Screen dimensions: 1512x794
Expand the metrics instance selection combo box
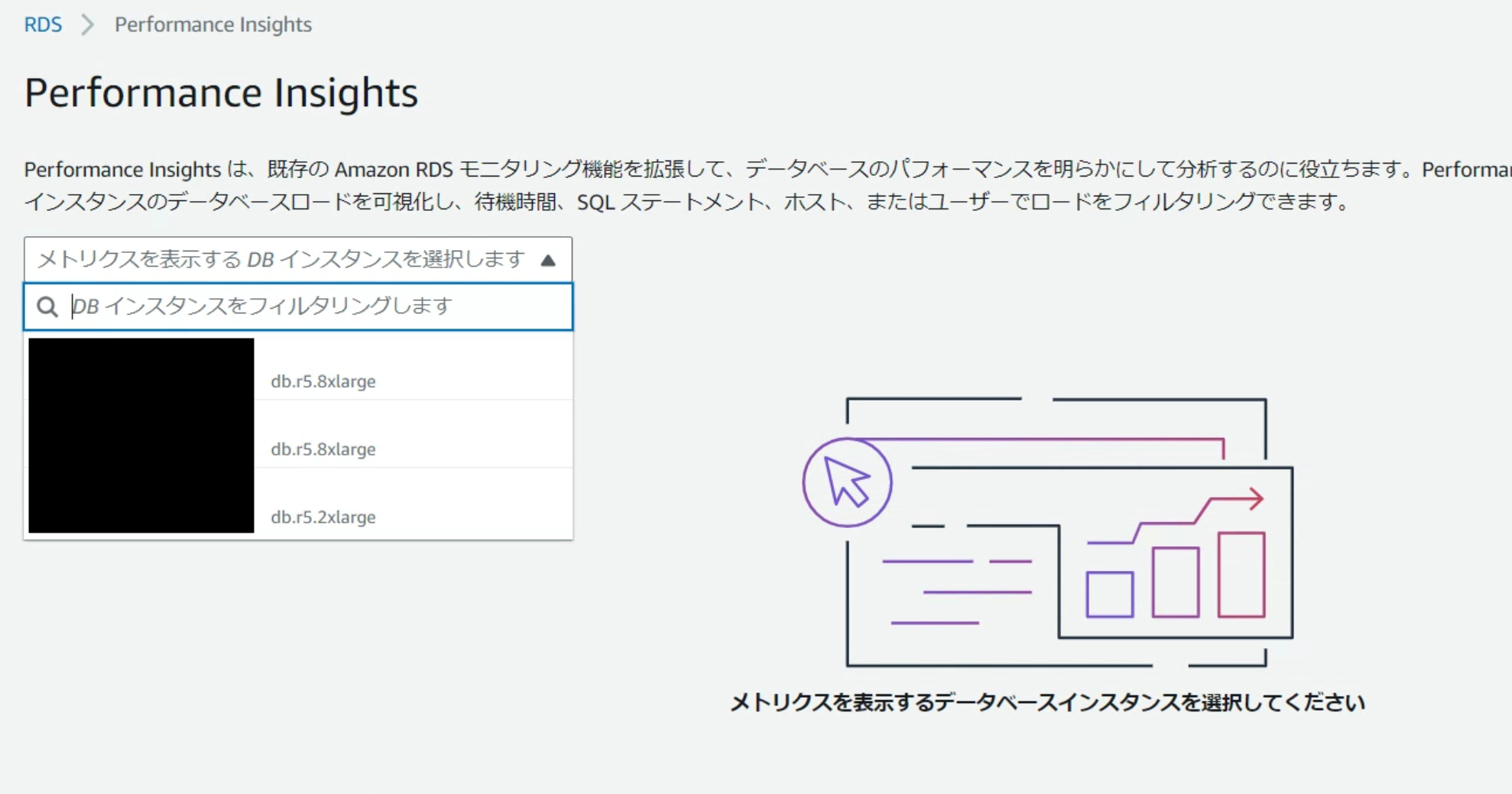pyautogui.click(x=298, y=259)
